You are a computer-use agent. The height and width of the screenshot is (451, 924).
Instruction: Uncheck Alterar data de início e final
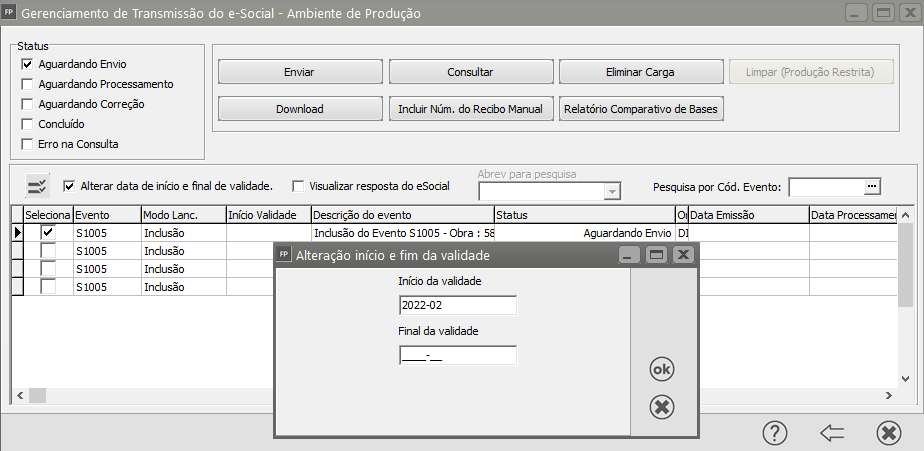69,186
